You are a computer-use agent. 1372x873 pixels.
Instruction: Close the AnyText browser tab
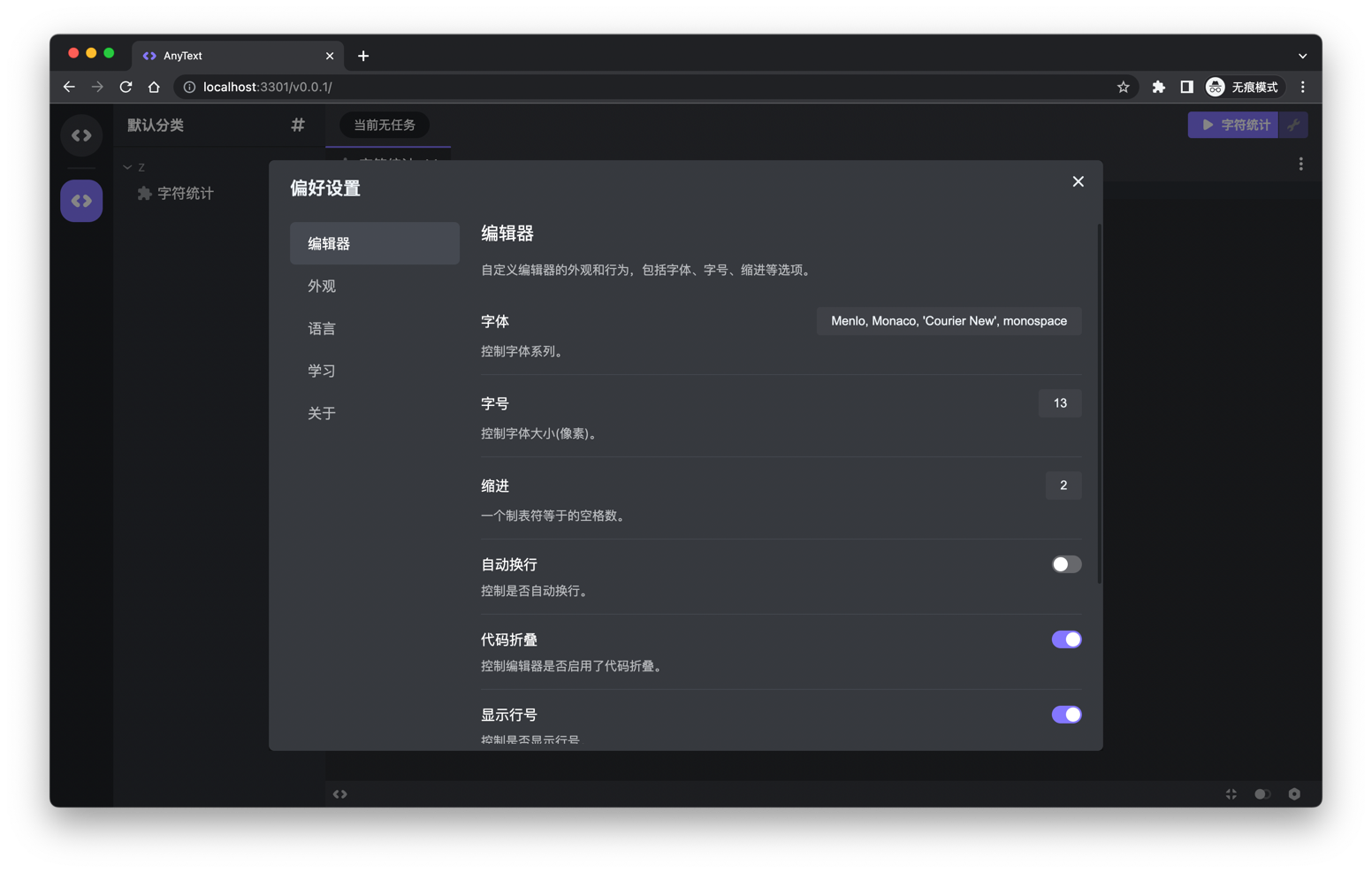(330, 56)
